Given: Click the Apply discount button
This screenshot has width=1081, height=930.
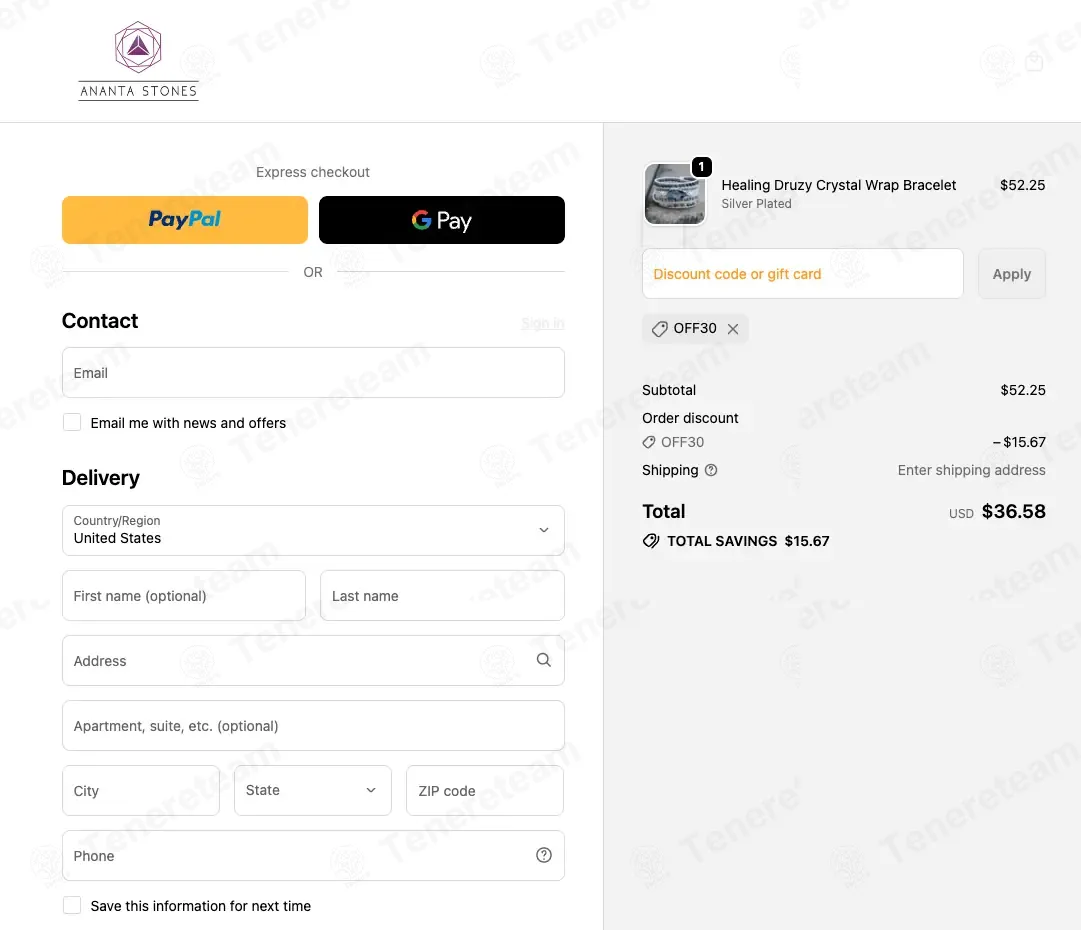Looking at the screenshot, I should tap(1011, 274).
